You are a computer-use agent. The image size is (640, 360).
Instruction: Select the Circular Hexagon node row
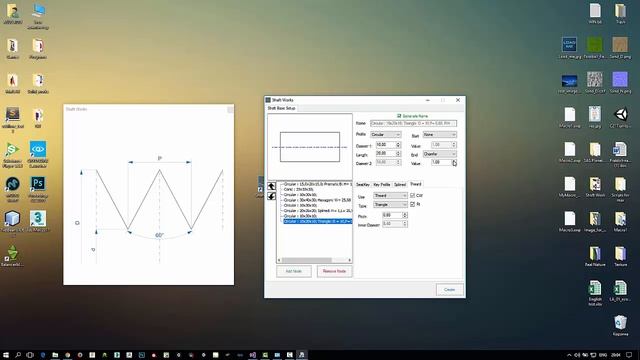point(318,200)
